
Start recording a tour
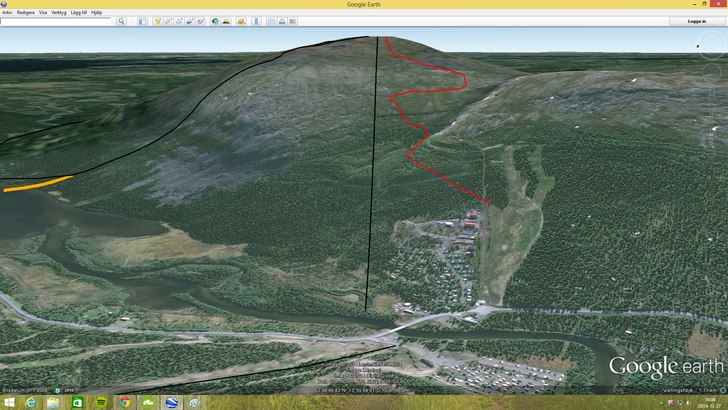[x=202, y=21]
